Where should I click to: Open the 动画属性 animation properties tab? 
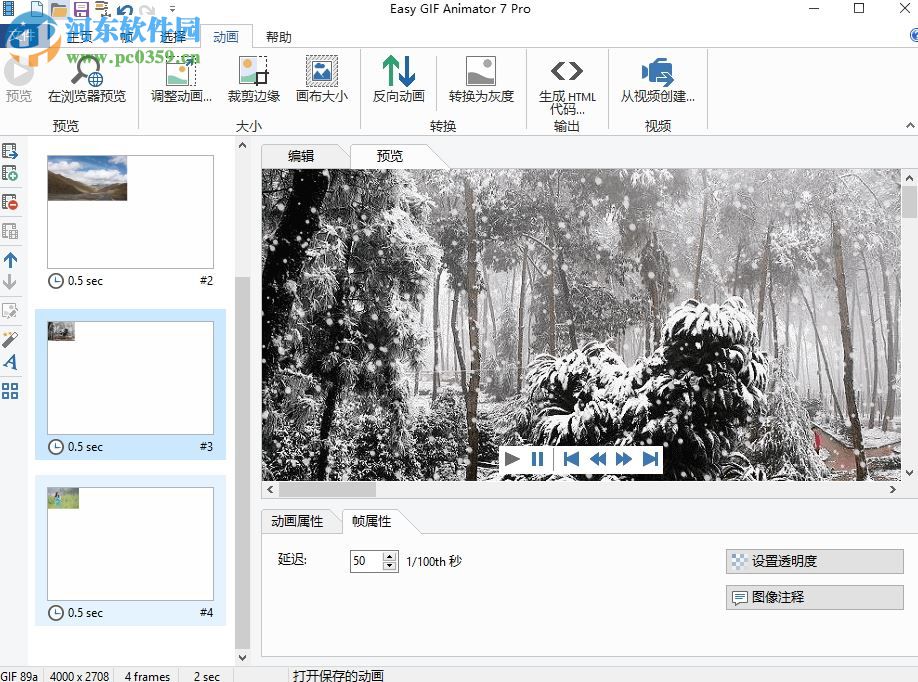click(x=299, y=521)
